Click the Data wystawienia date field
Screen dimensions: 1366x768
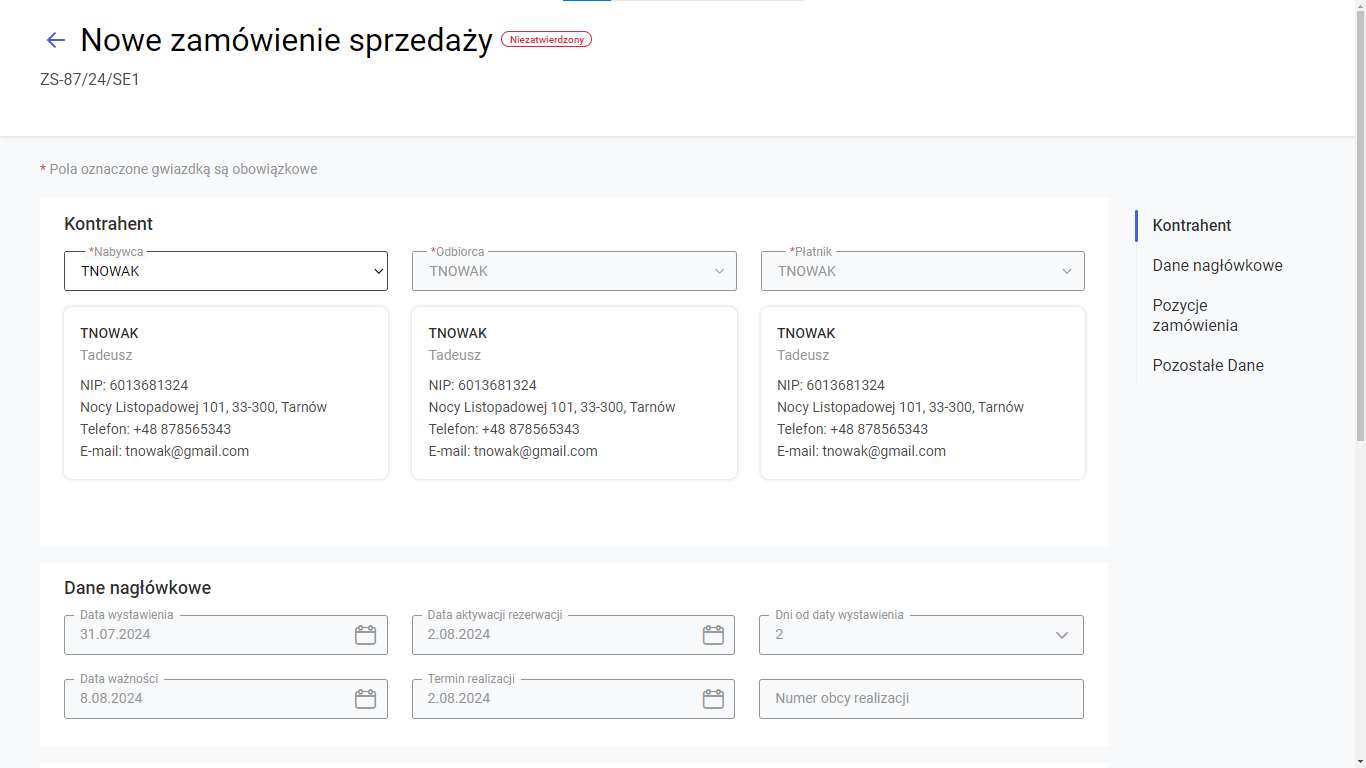pyautogui.click(x=226, y=635)
